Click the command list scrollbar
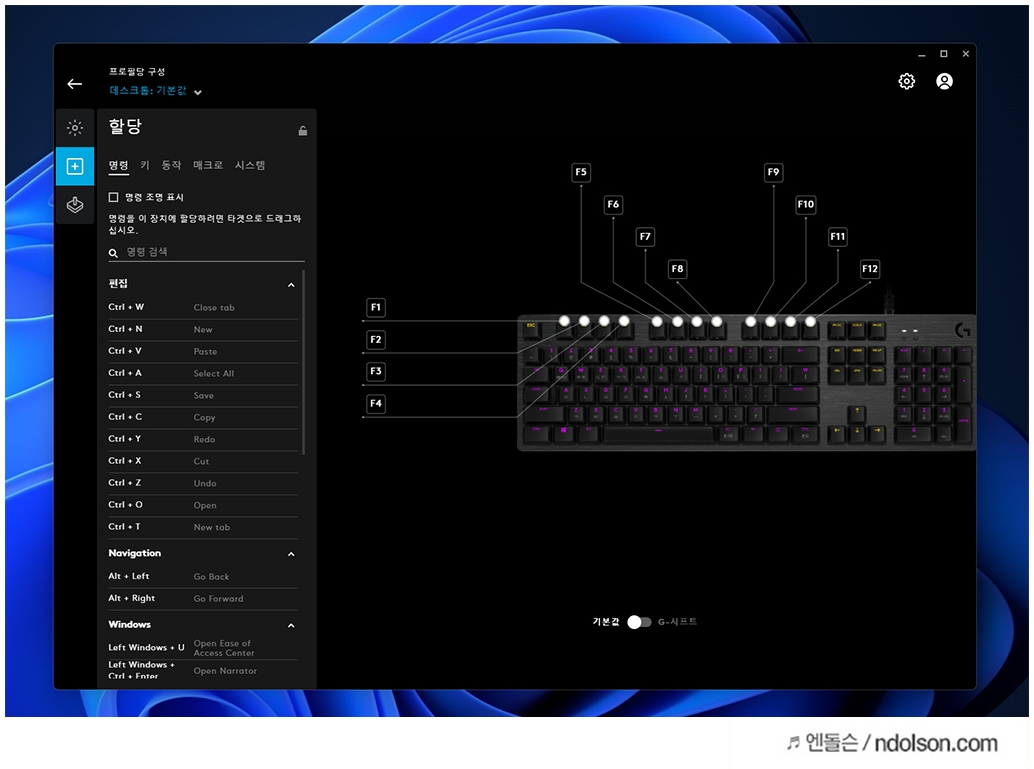 pyautogui.click(x=303, y=363)
